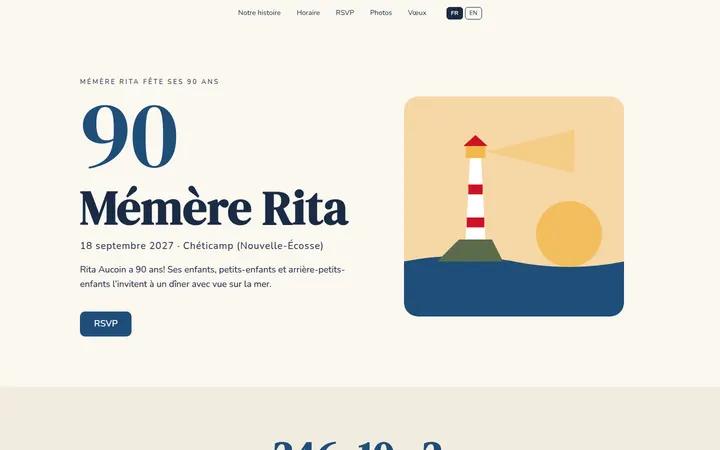The height and width of the screenshot is (450, 720).
Task: Click the Mémère Rita heading
Action: [214, 208]
